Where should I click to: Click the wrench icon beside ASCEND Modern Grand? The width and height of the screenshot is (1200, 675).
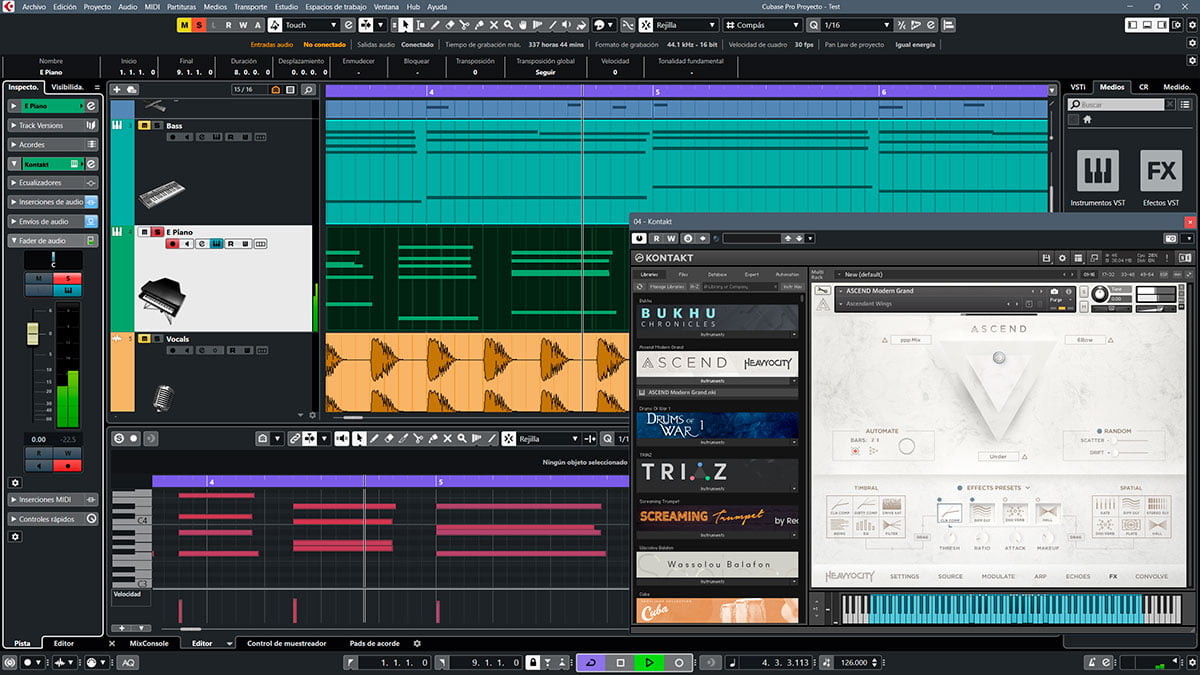[x=823, y=291]
